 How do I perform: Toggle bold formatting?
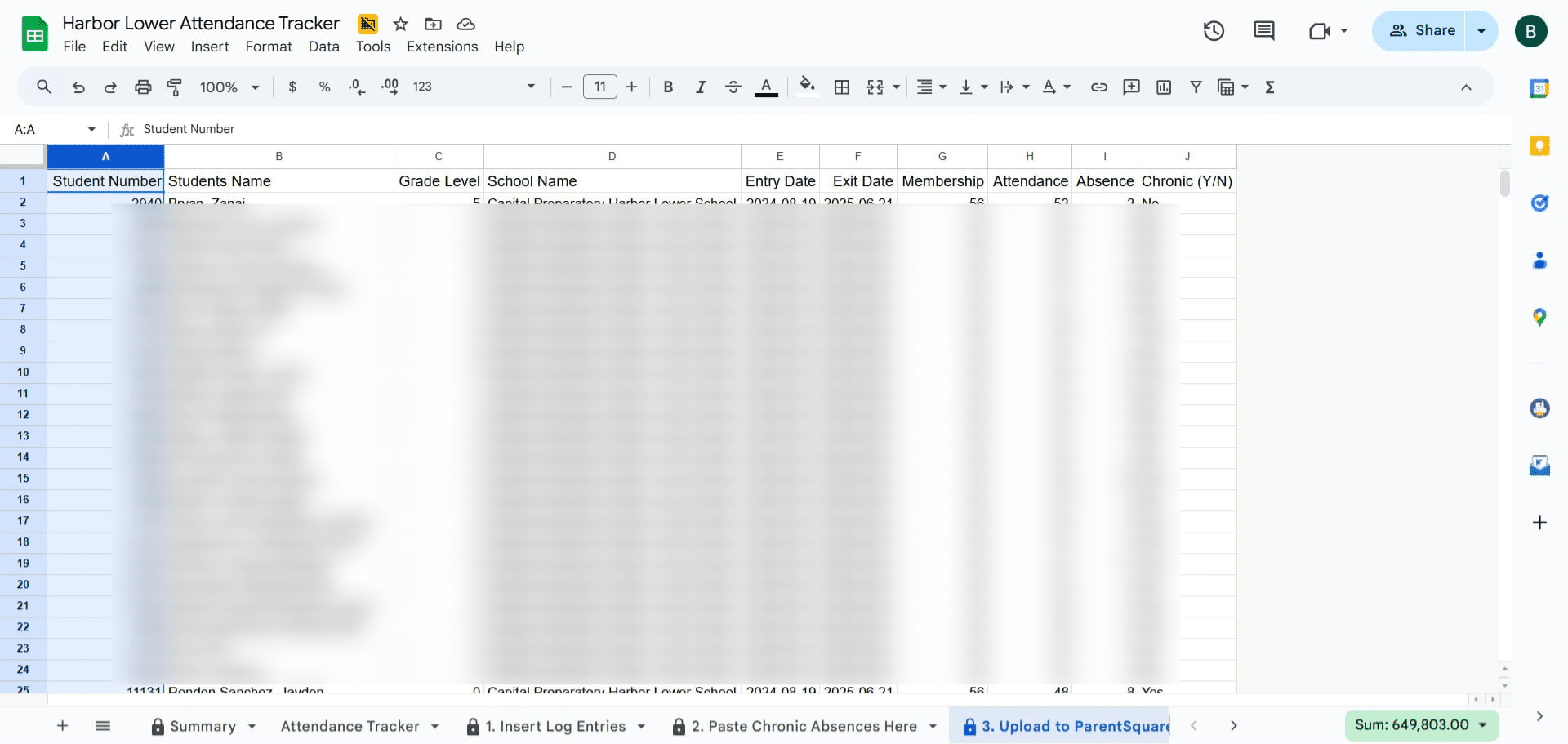[x=668, y=87]
